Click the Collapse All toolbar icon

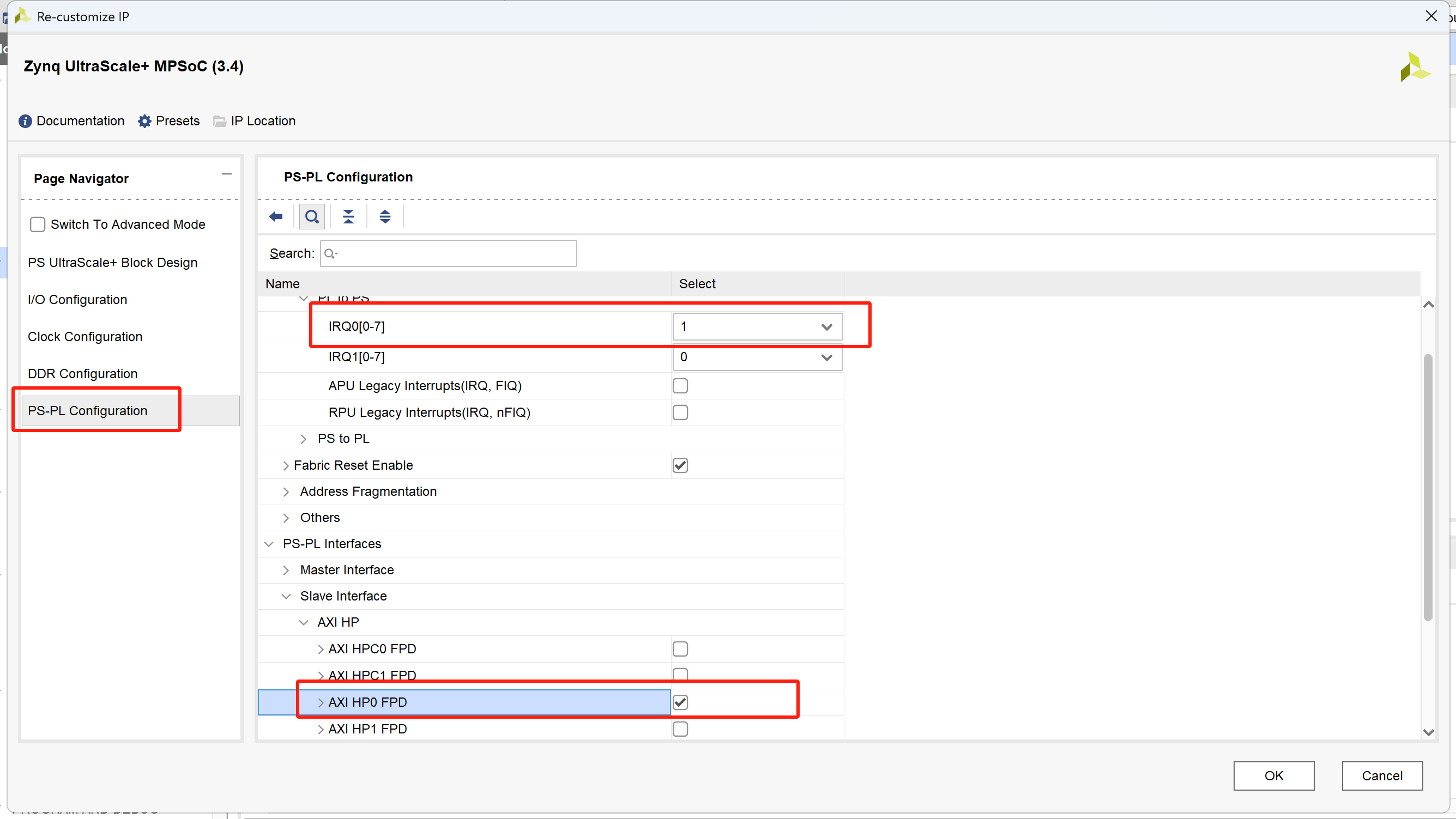(x=348, y=217)
